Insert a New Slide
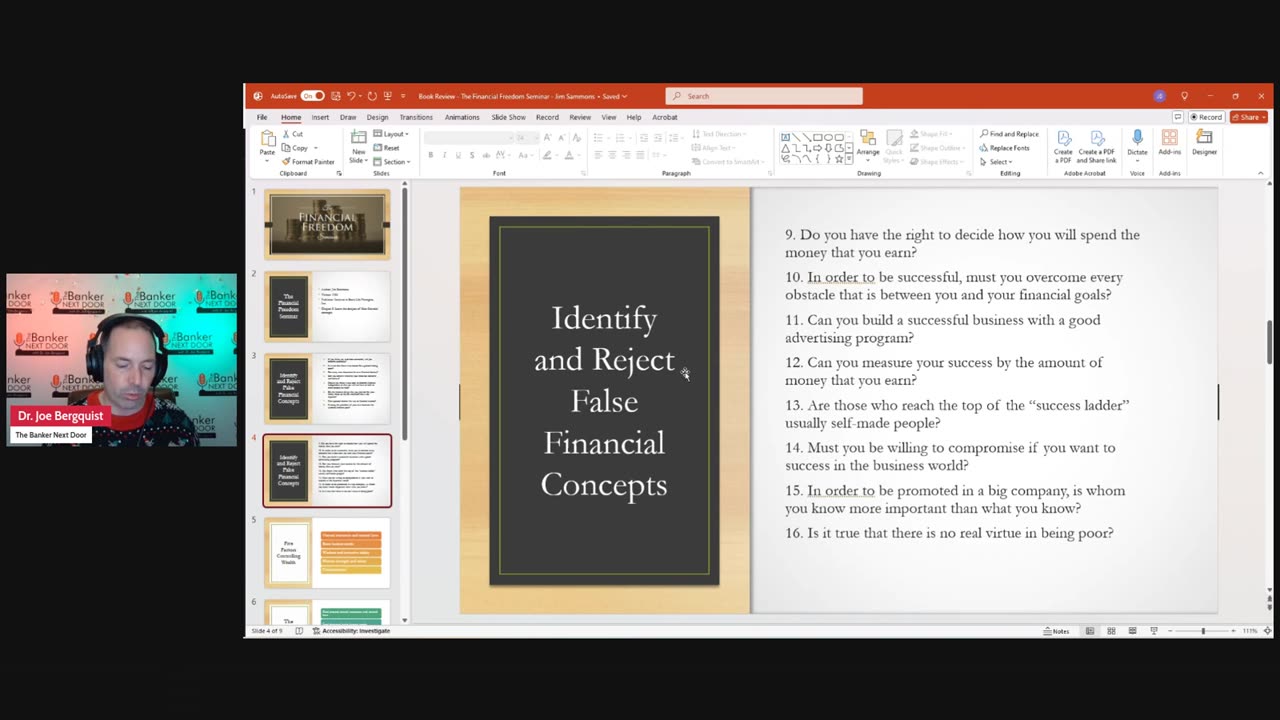 pyautogui.click(x=358, y=146)
